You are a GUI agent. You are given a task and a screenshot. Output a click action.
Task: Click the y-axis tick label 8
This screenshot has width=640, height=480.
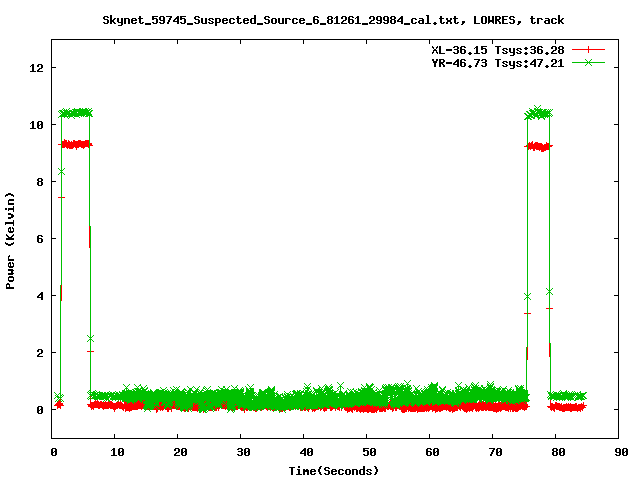coord(40,182)
